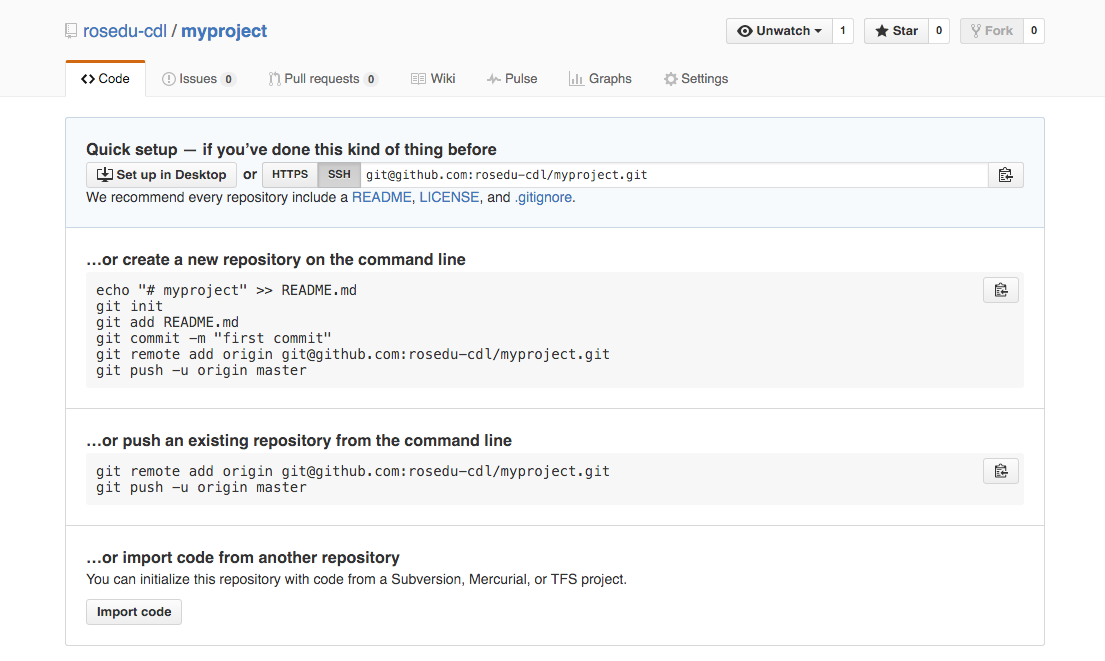Click the git@github.com clone URL field
The height and width of the screenshot is (661, 1105).
674,175
